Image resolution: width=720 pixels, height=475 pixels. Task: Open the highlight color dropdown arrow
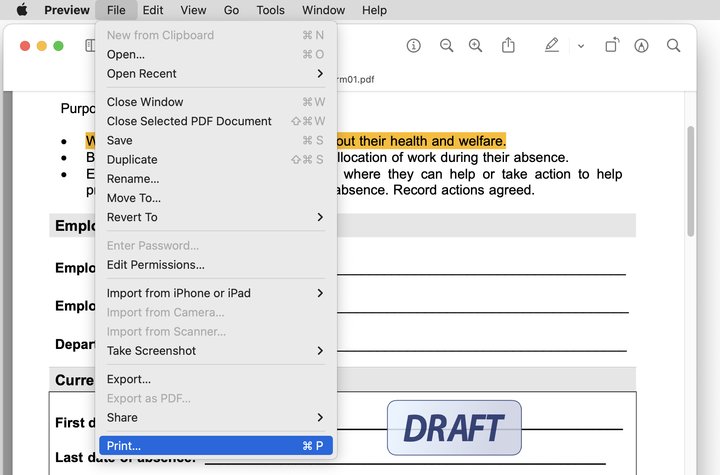click(580, 46)
